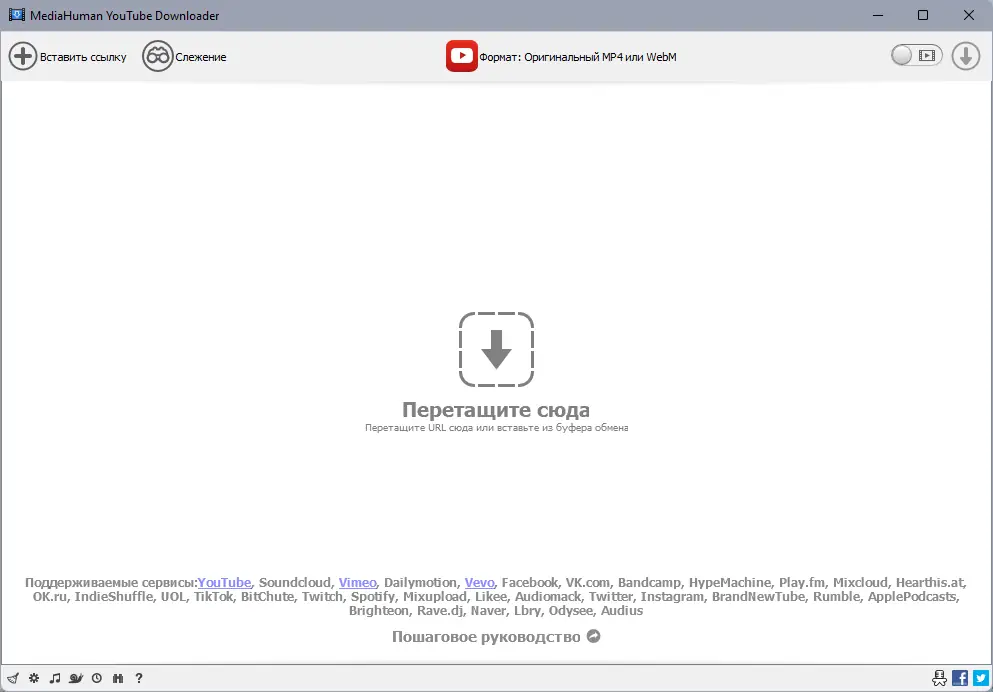Toggle the video mode switch

coord(916,56)
